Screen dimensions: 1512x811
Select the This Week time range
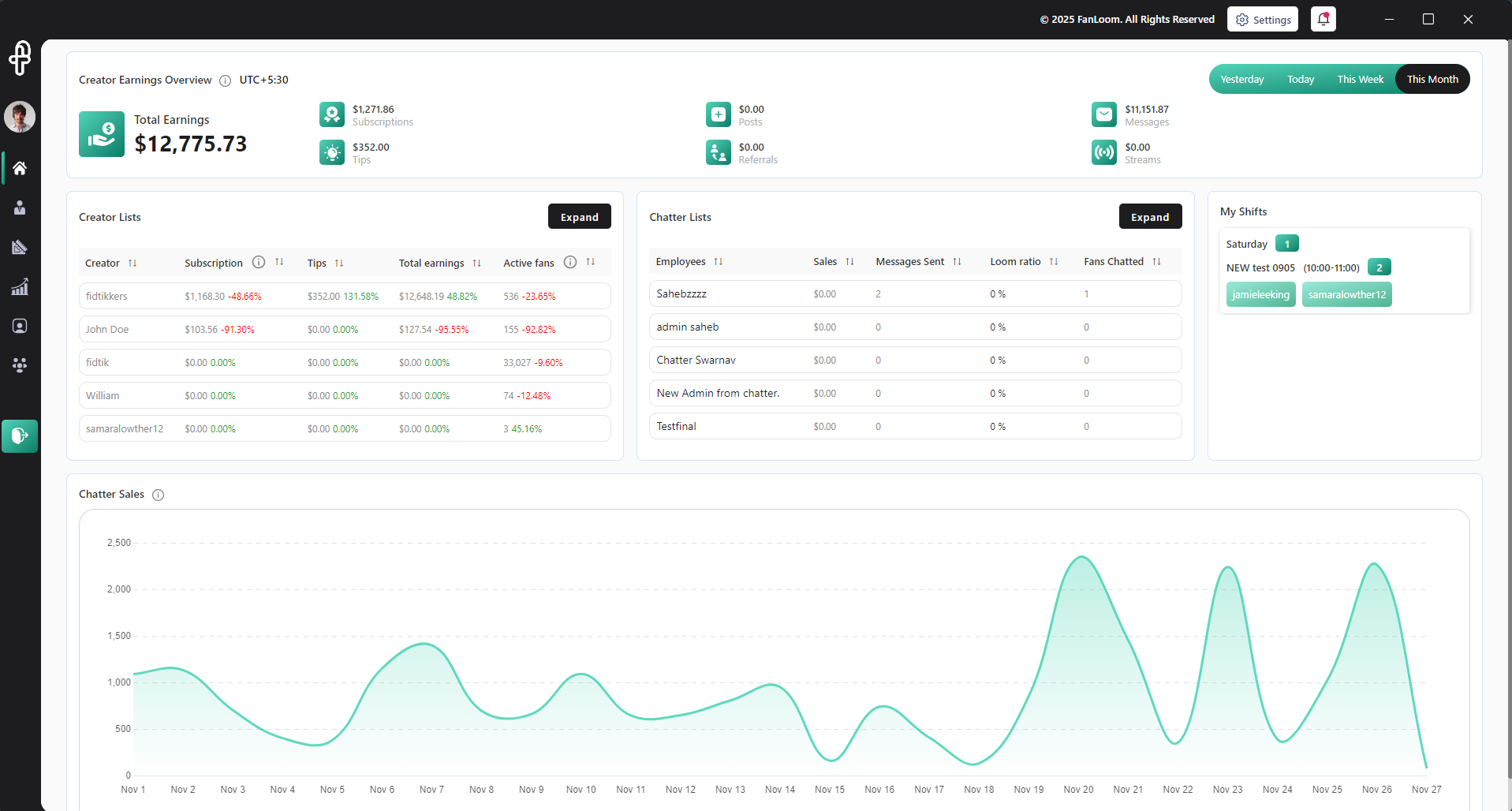click(1360, 80)
